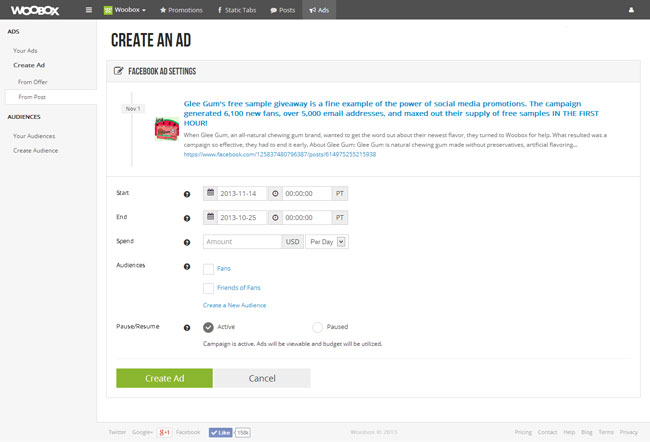This screenshot has height=442, width=650.
Task: Show help for Pause/Resume
Action: point(187,328)
